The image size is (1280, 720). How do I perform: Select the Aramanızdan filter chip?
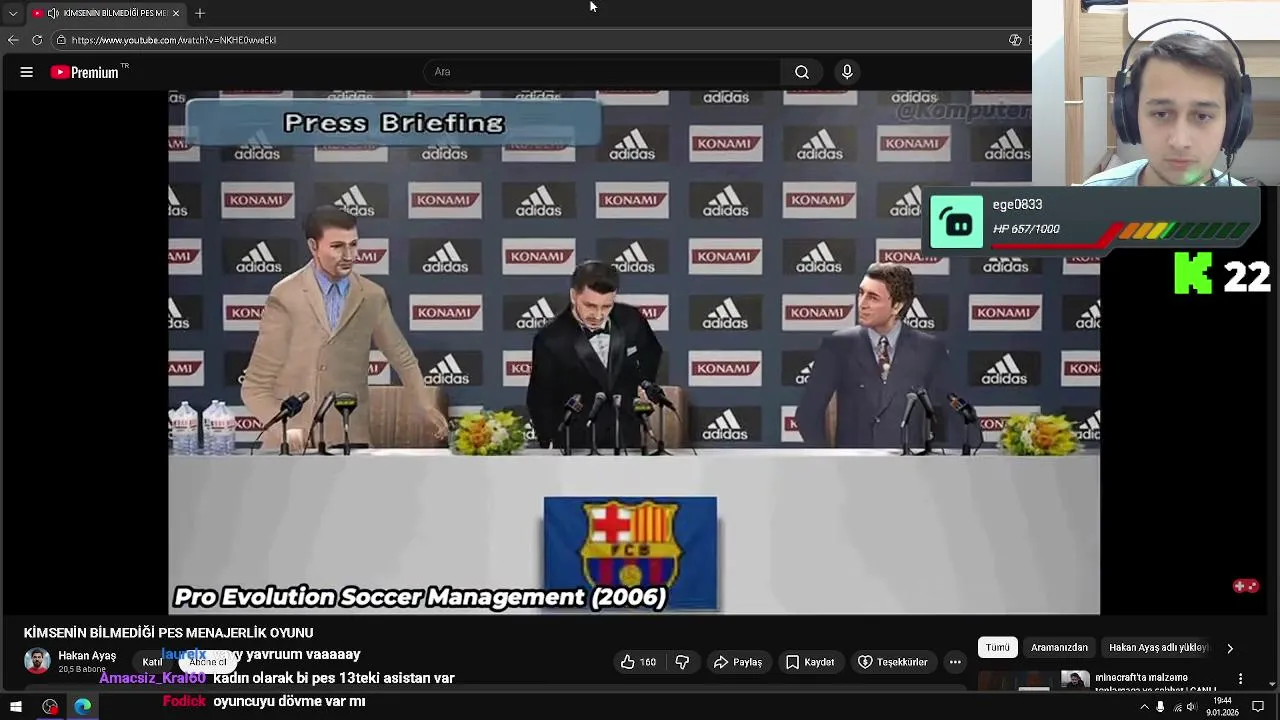pos(1059,647)
